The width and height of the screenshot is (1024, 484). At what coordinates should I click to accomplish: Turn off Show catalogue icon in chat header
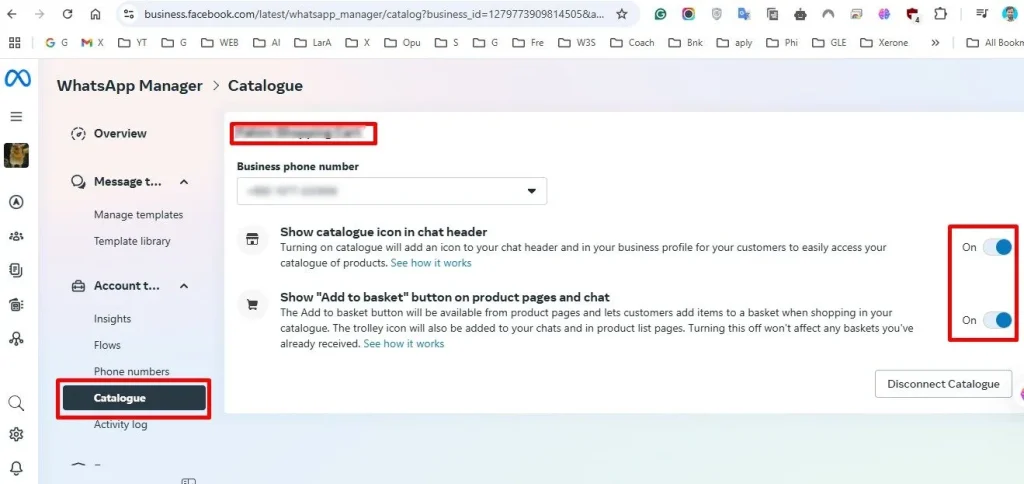(x=997, y=247)
